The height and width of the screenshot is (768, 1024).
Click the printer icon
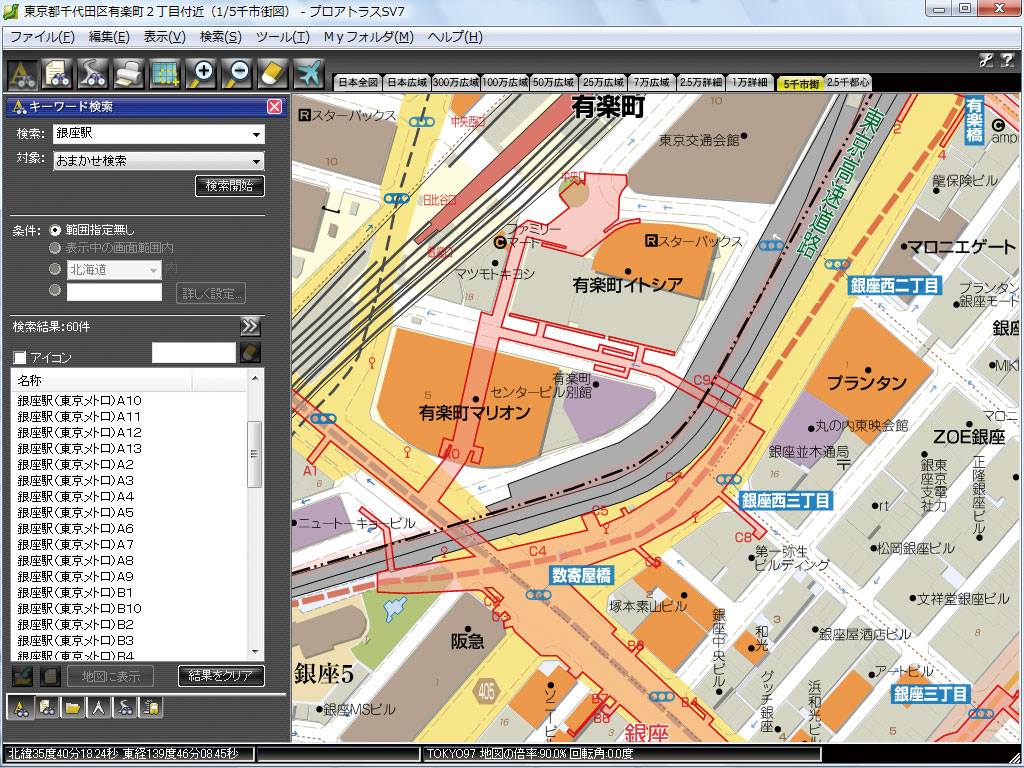coord(129,73)
